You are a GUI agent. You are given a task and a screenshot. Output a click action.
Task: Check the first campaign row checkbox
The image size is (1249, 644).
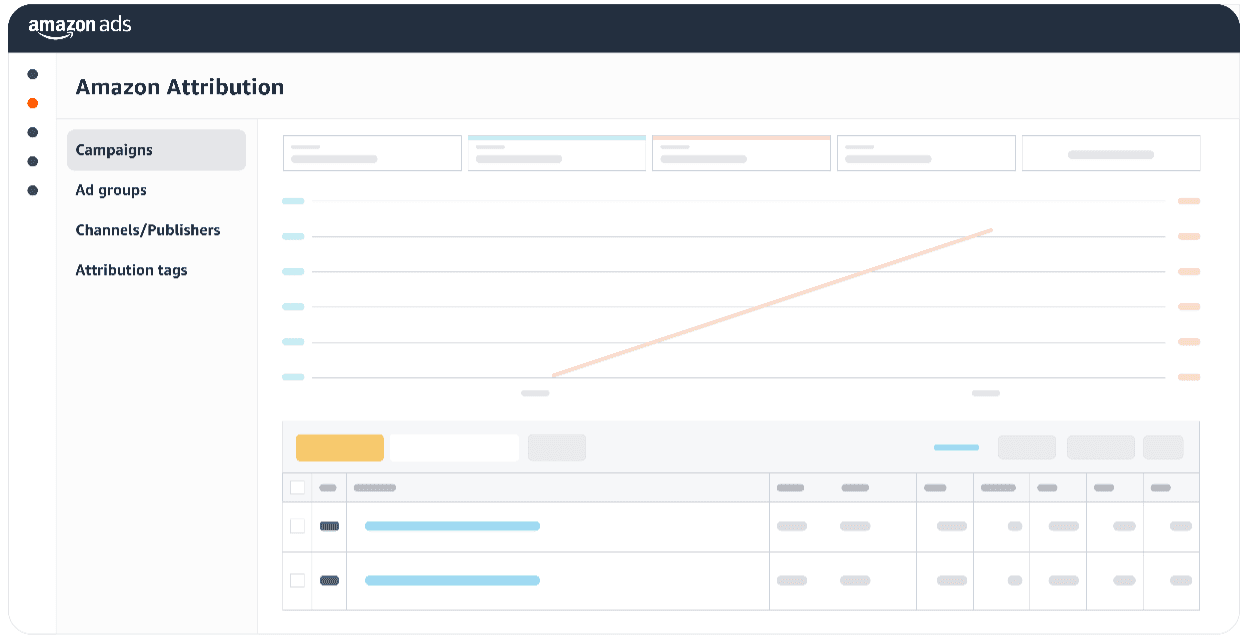click(x=297, y=526)
